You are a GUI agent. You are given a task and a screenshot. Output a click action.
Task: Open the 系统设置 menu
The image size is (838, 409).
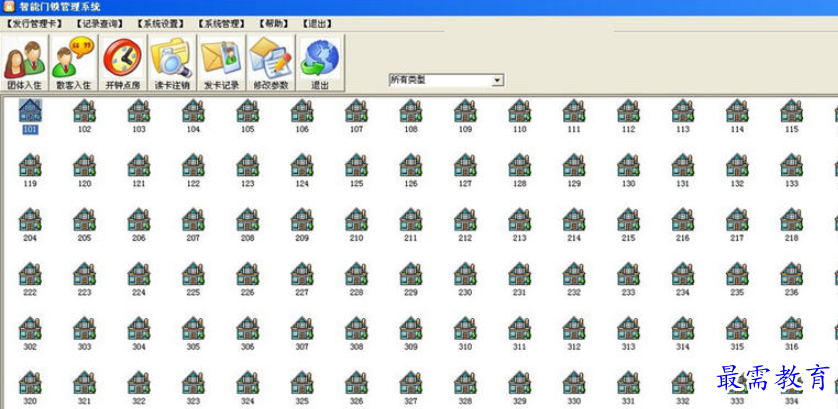160,24
